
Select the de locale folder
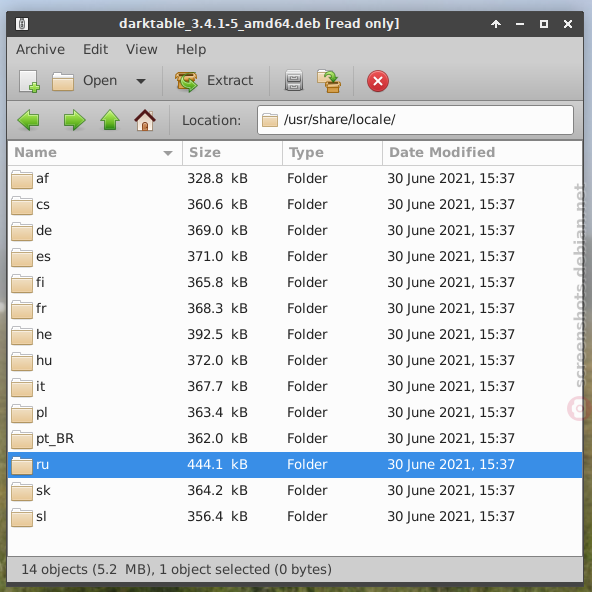295,231
